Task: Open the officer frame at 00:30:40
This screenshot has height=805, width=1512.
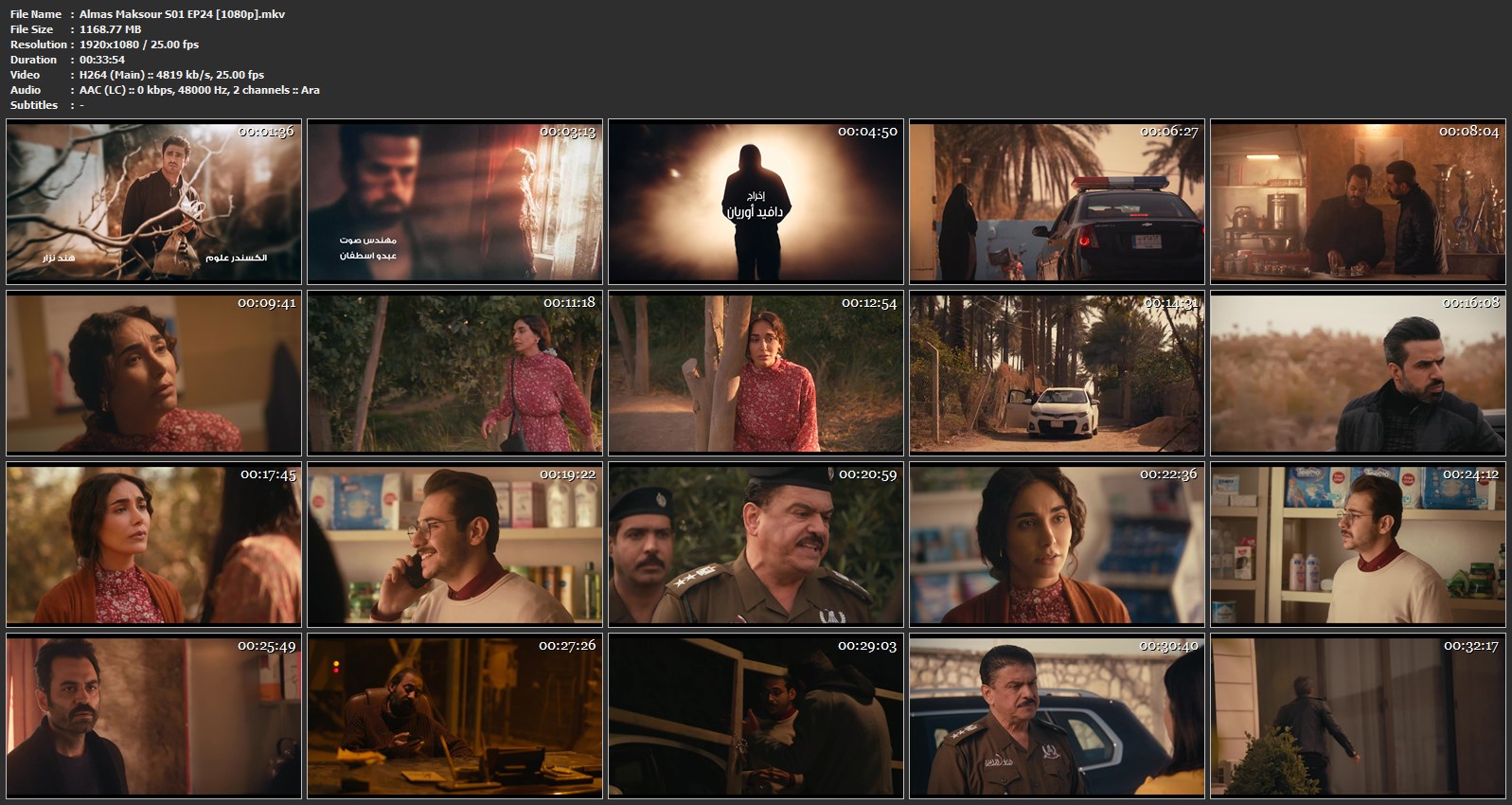Action: [x=1057, y=716]
